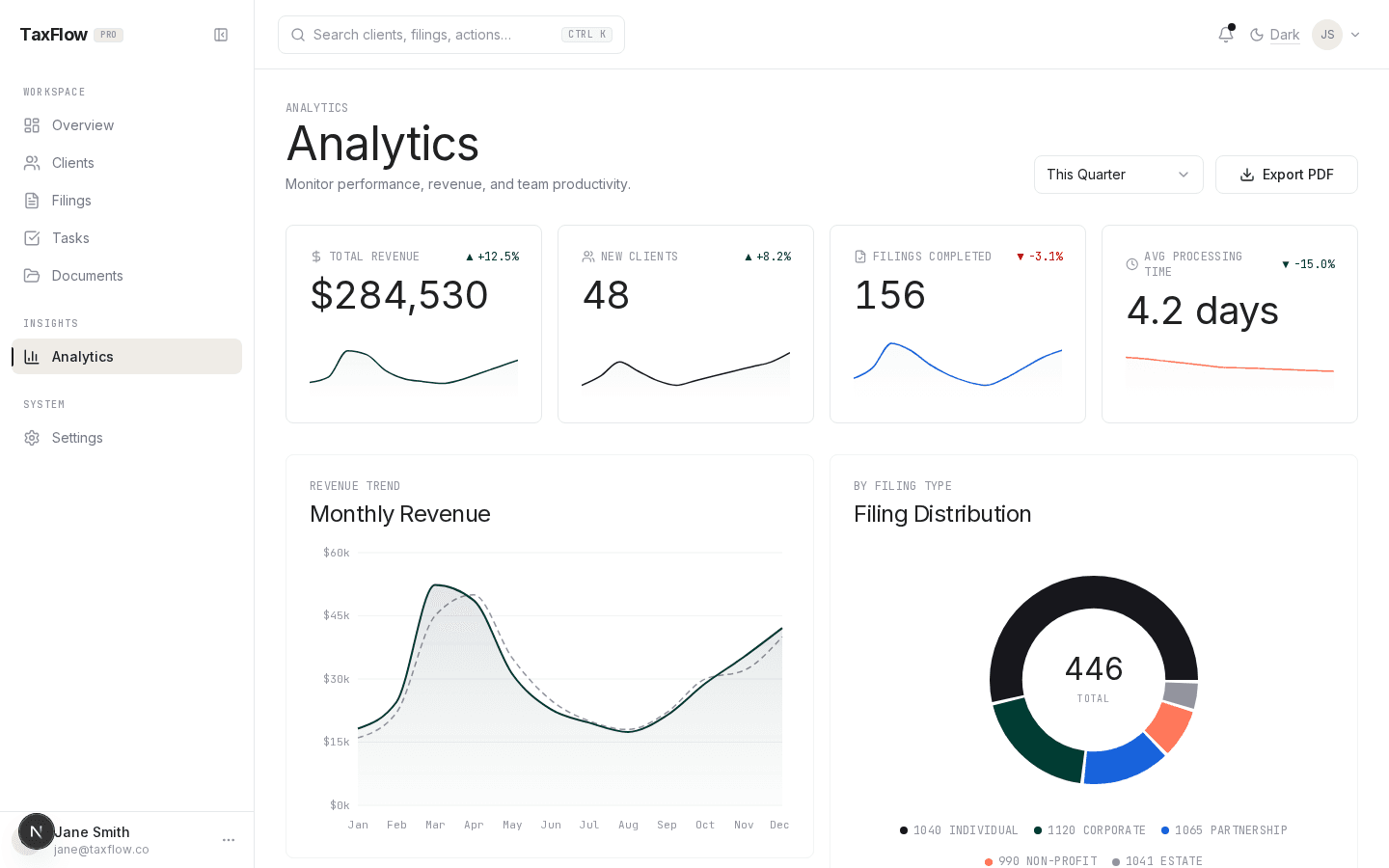Click the Export PDF button
The height and width of the screenshot is (868, 1389).
click(x=1287, y=175)
